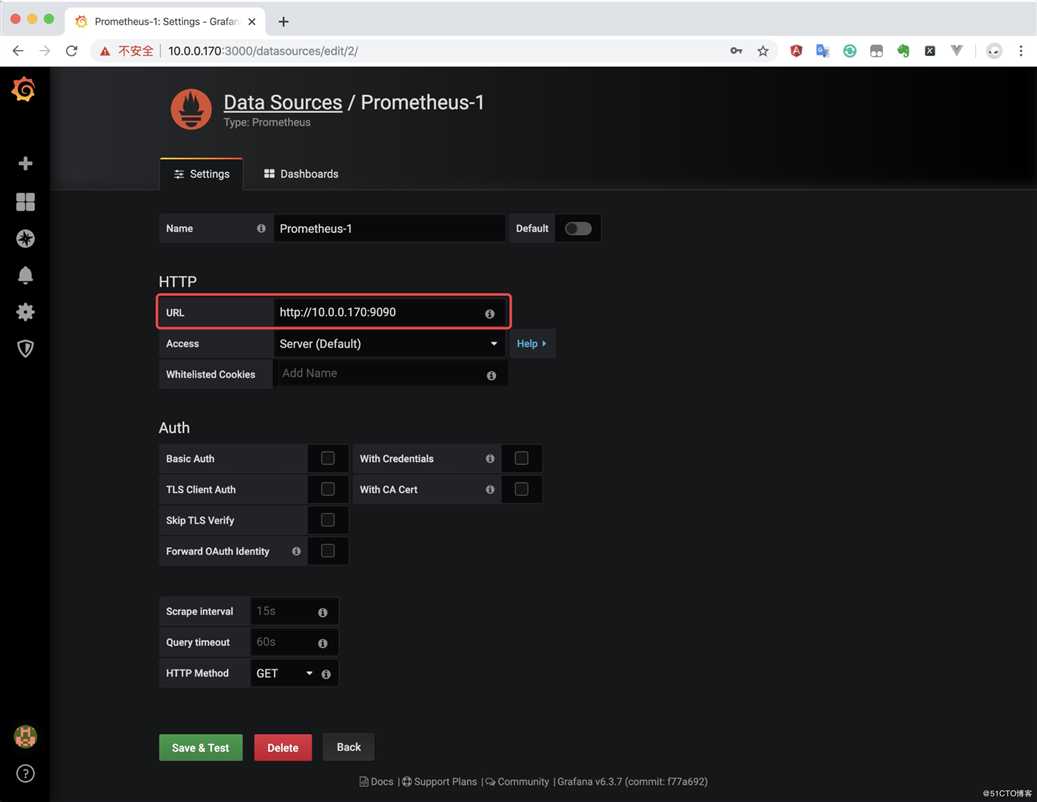Click the With CA Cert info icon
This screenshot has height=802, width=1037.
[x=489, y=489]
